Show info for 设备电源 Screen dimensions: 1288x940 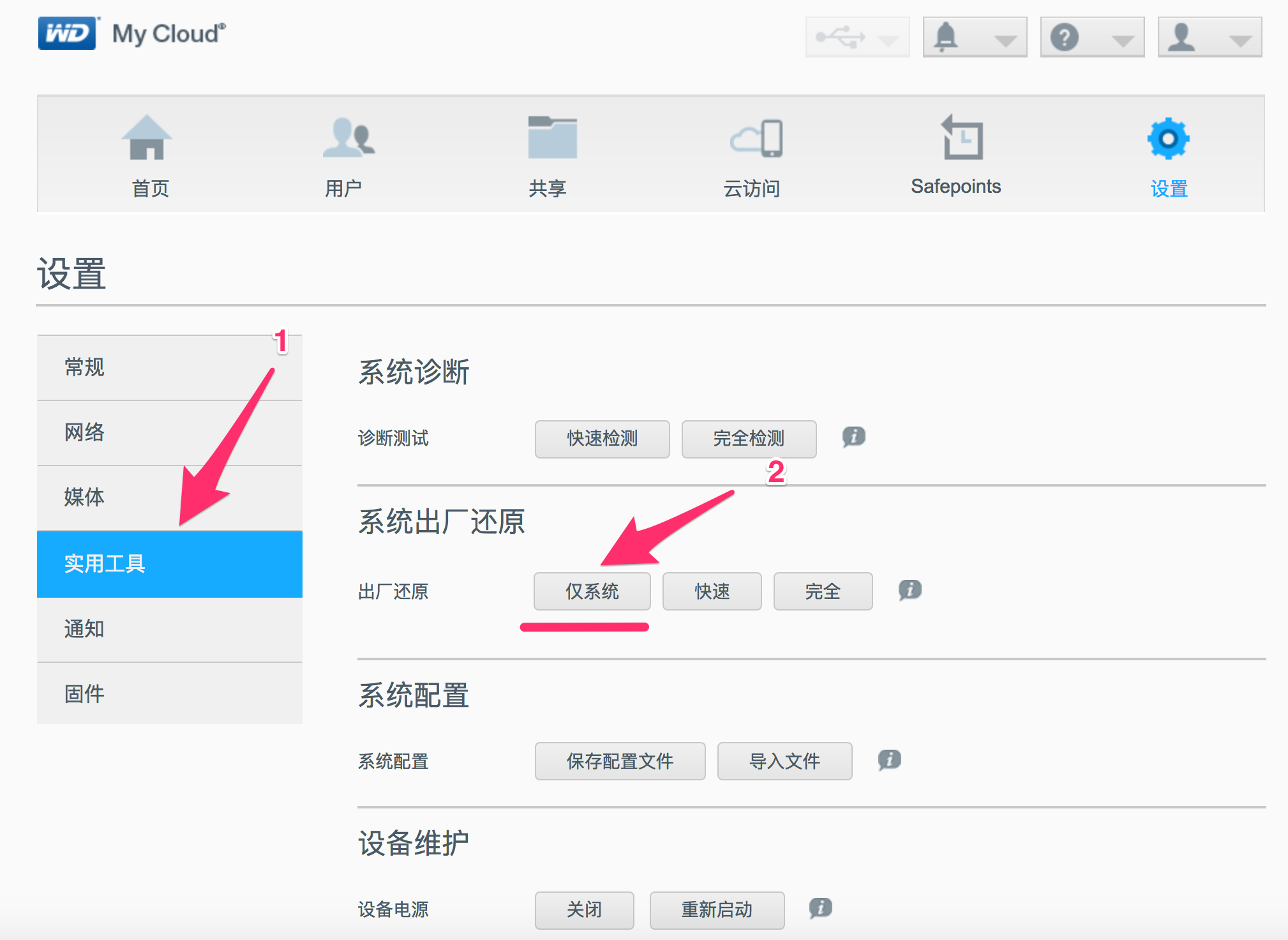coord(821,907)
